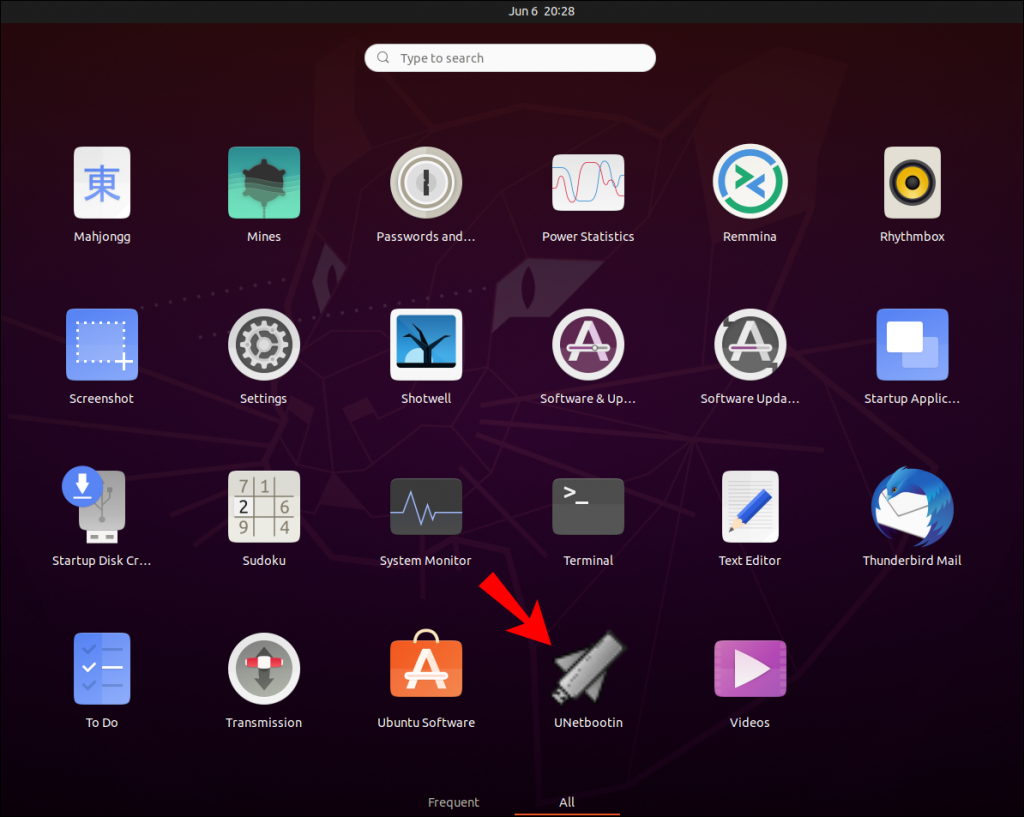
Task: Open Thunderbird Mail
Action: click(912, 506)
